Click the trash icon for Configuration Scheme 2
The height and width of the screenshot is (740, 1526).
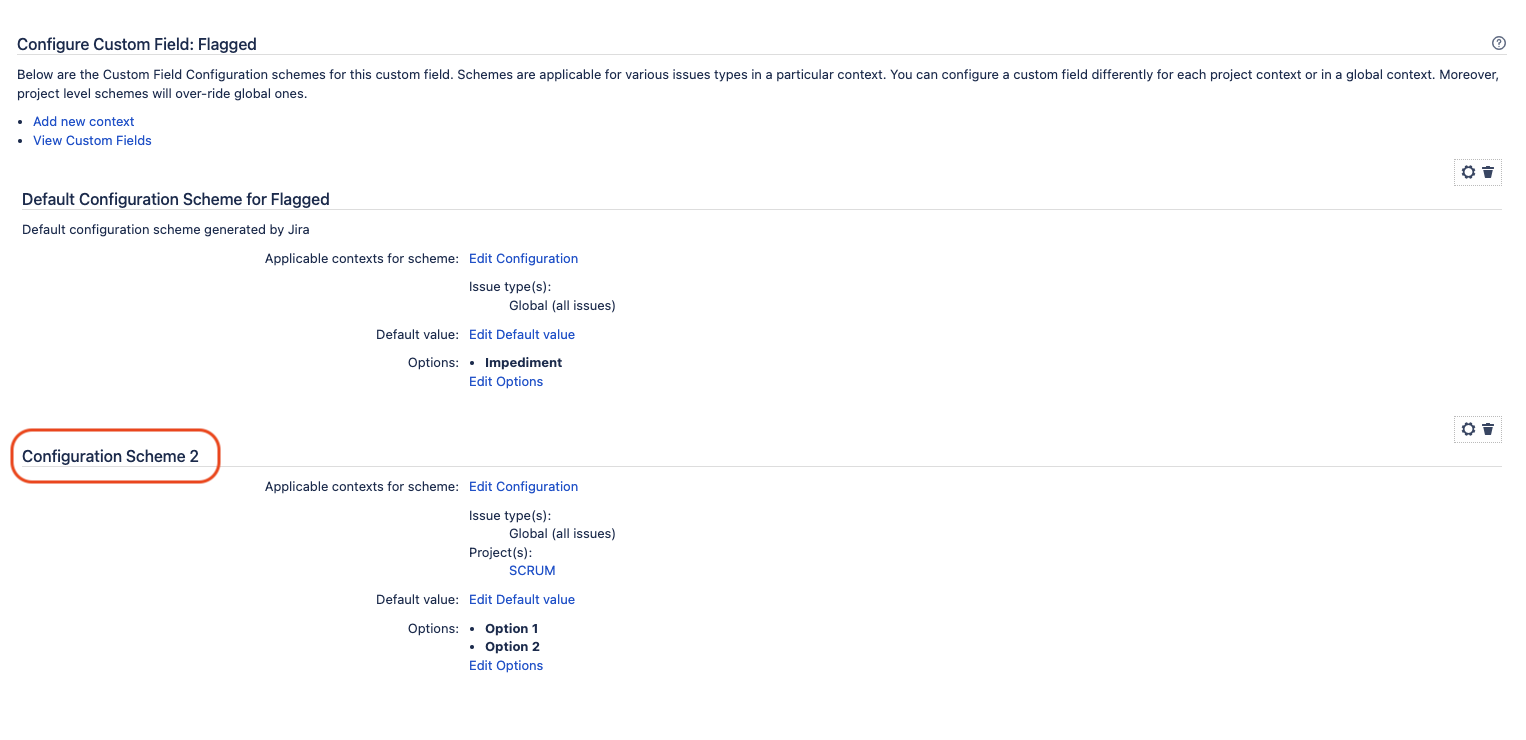tap(1488, 429)
